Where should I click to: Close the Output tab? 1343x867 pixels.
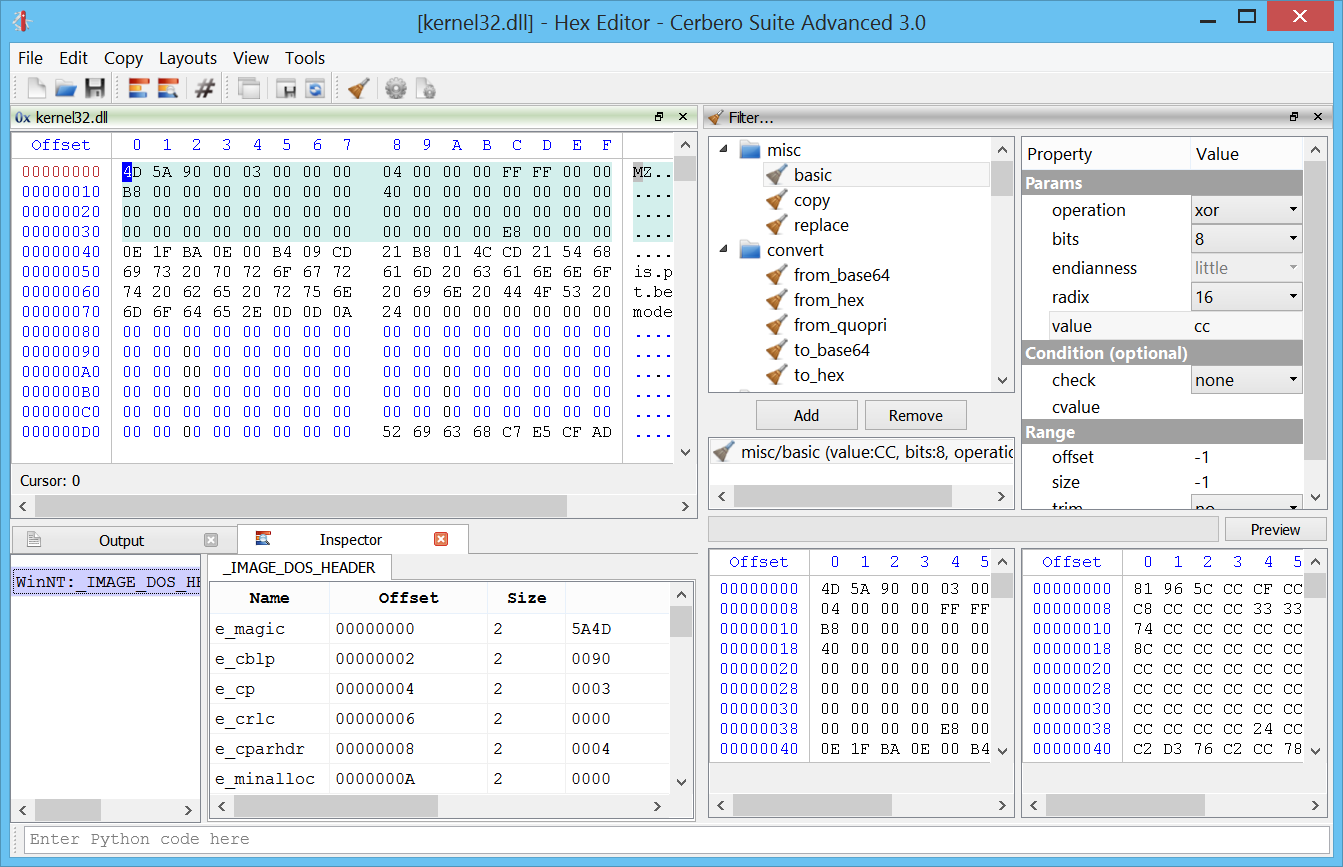coord(211,540)
